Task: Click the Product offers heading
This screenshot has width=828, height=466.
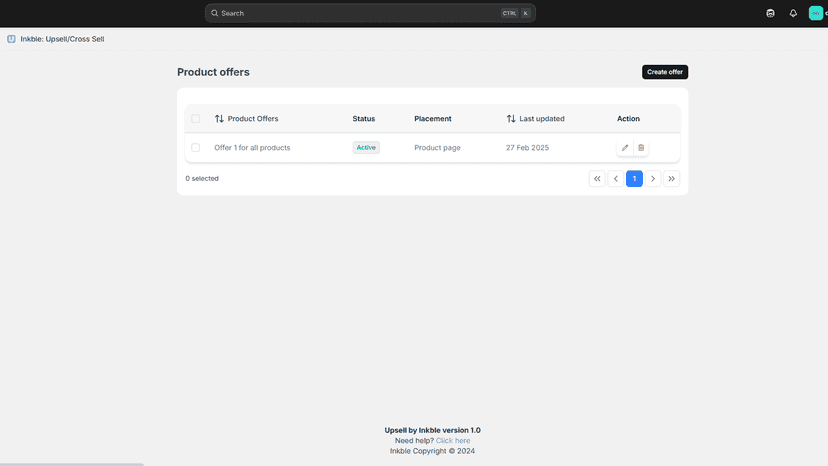Action: tap(213, 72)
